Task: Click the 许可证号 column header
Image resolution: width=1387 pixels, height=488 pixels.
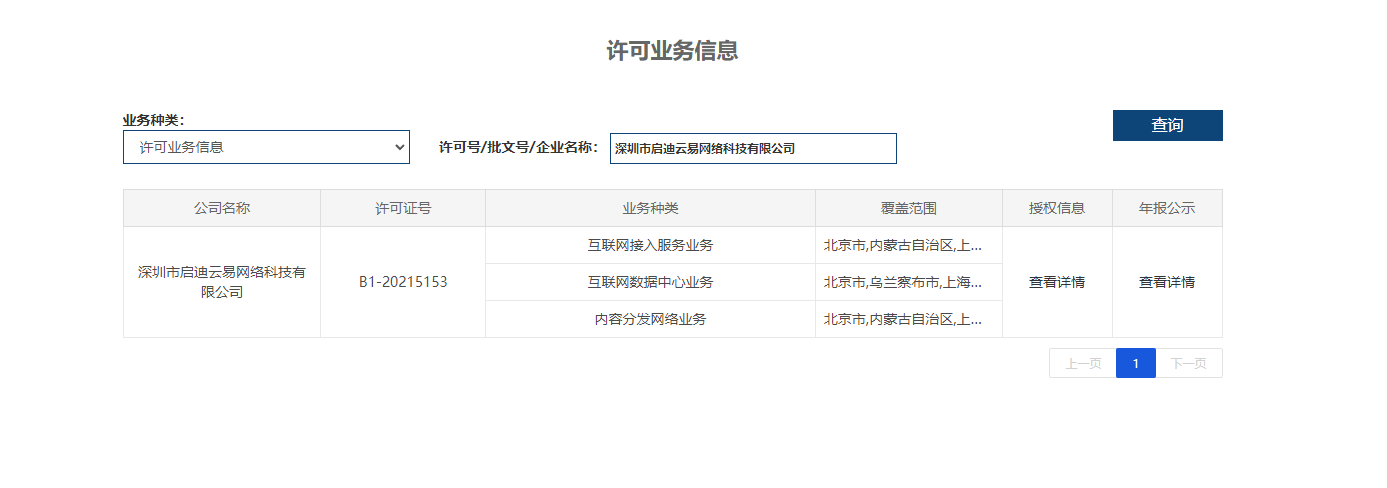Action: click(403, 208)
